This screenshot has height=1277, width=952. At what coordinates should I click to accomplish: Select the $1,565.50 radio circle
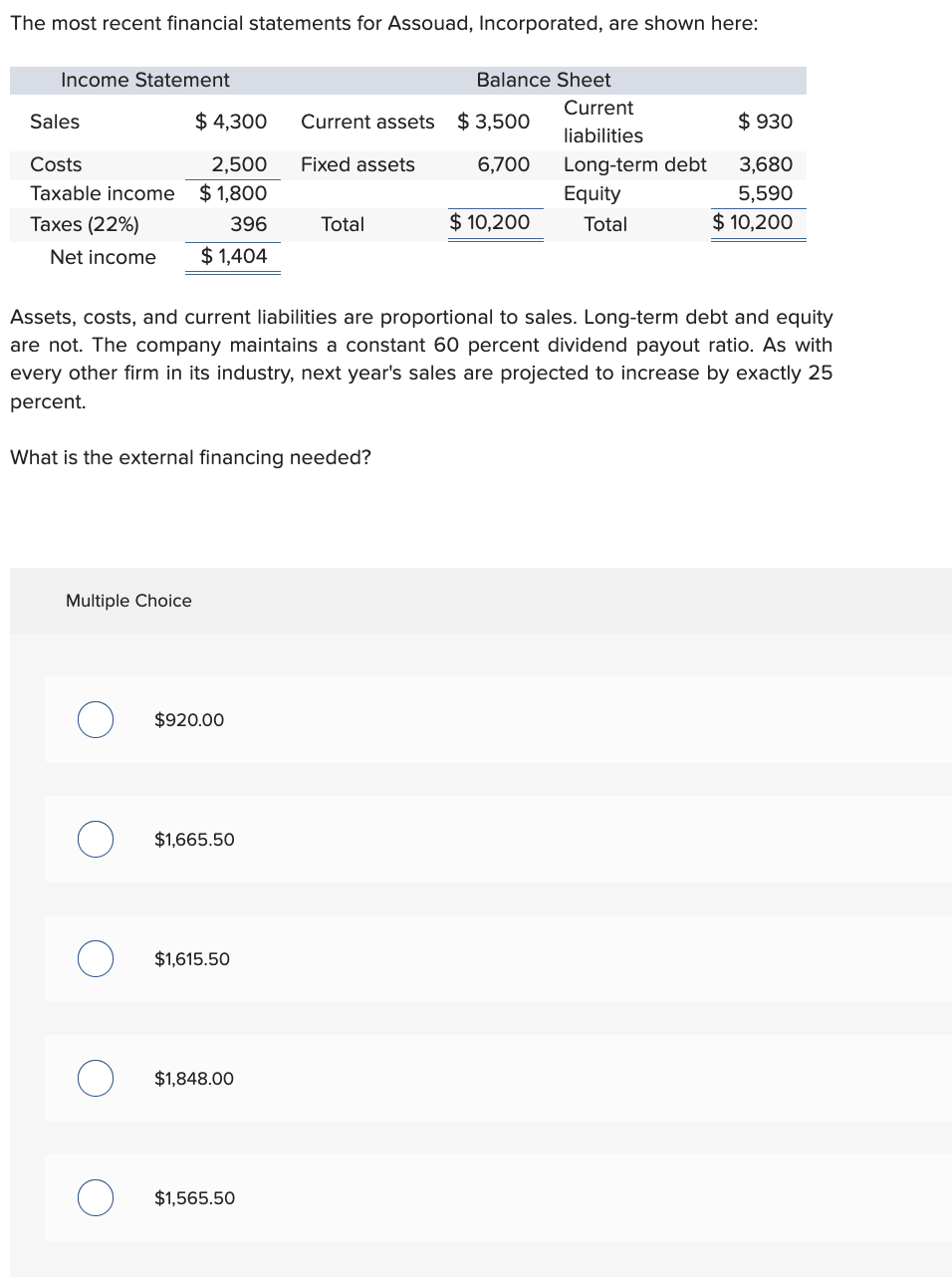pyautogui.click(x=96, y=1197)
